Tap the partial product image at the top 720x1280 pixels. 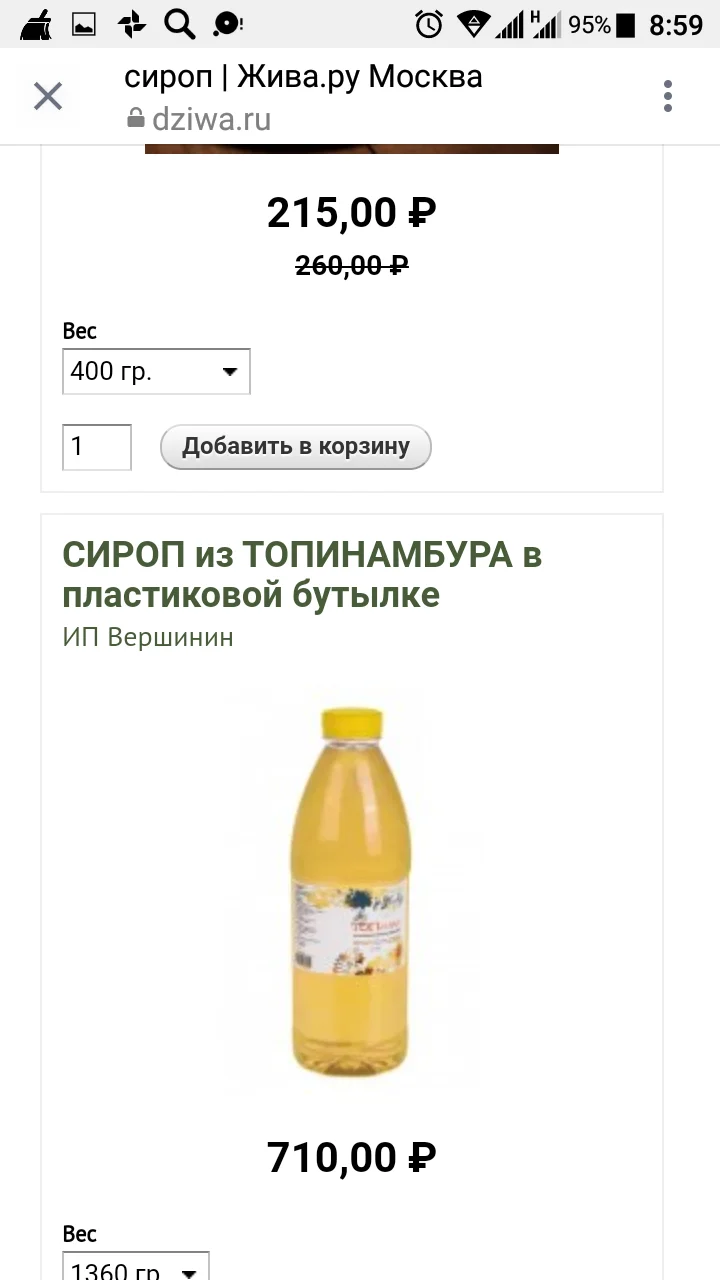coord(352,148)
